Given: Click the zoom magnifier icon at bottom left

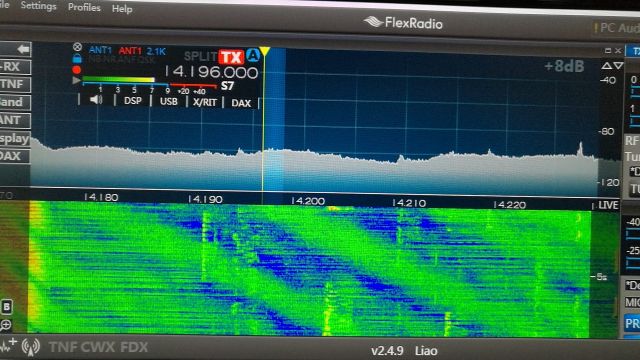Looking at the screenshot, I should (x=6, y=325).
